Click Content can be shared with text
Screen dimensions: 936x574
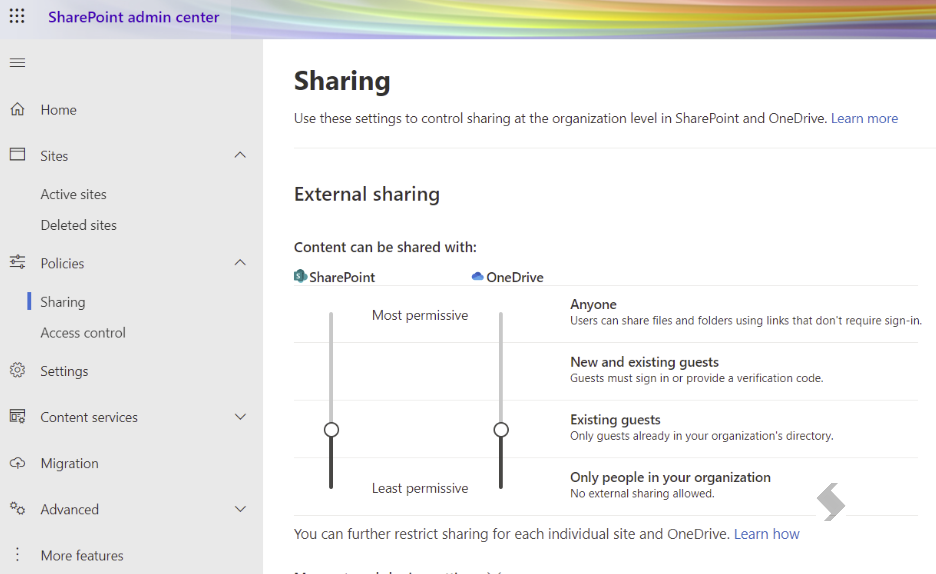pos(385,247)
